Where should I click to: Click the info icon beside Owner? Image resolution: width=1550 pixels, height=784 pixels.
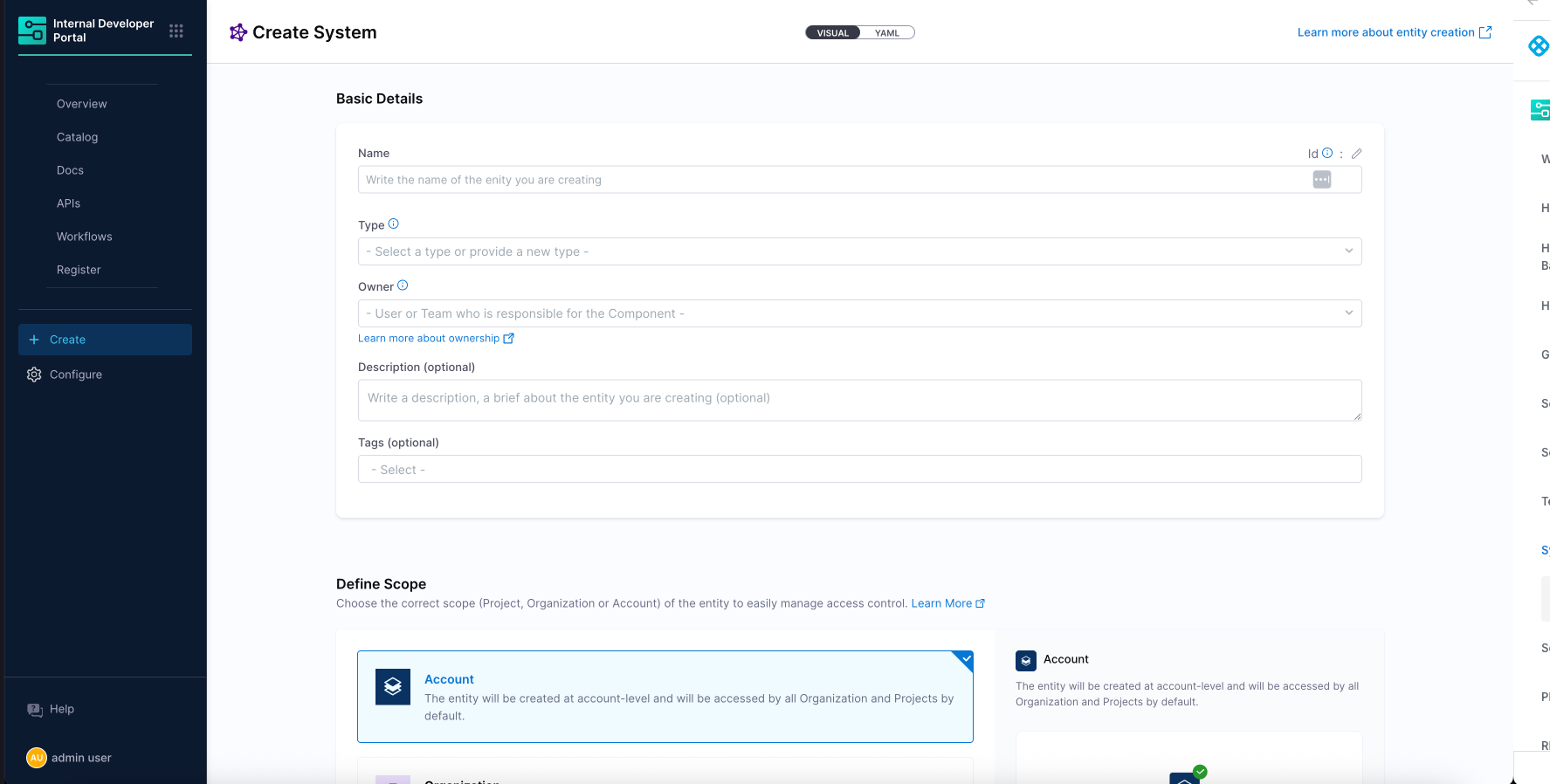click(x=403, y=285)
